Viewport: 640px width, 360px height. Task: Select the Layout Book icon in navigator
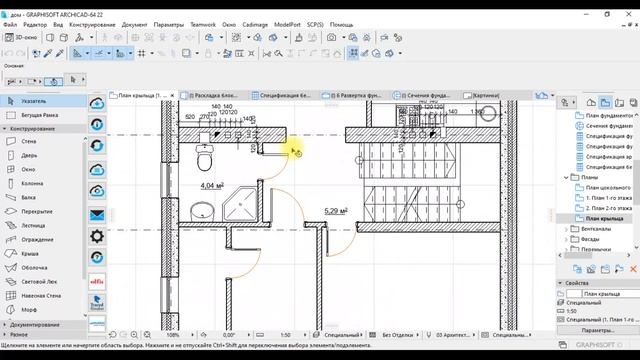pyautogui.click(x=620, y=102)
